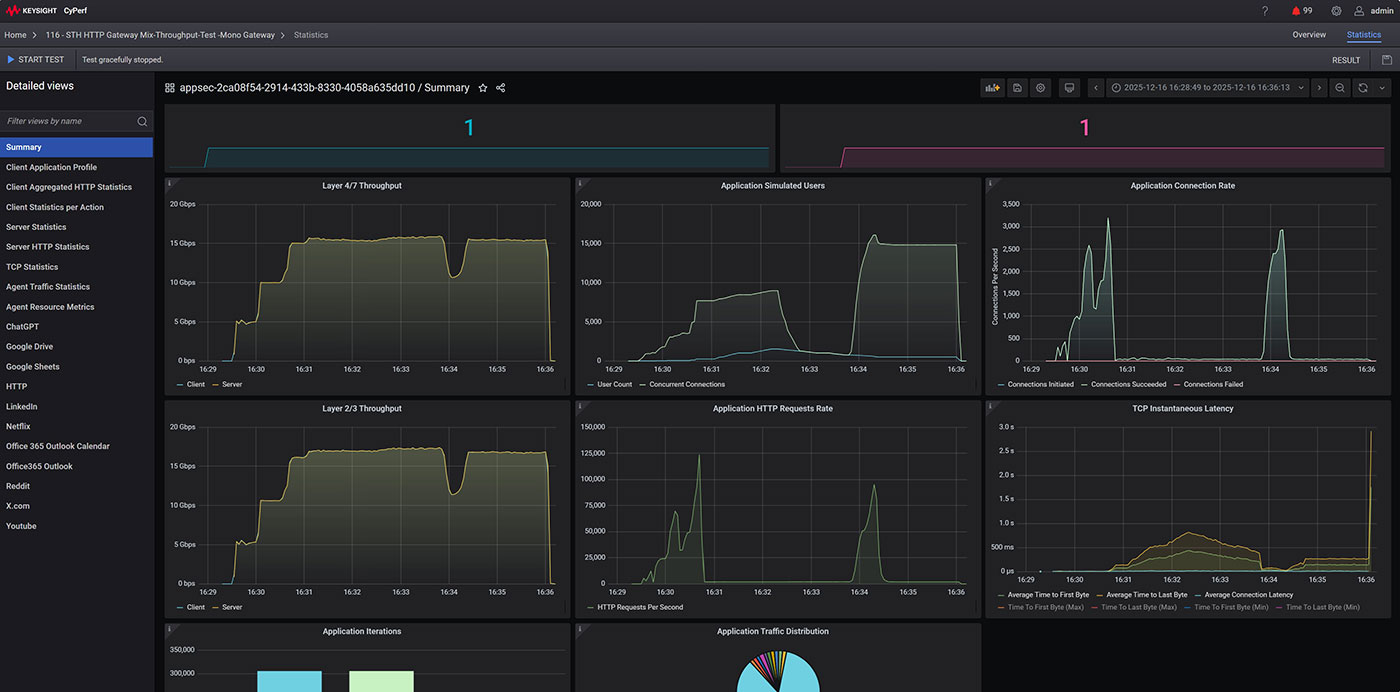The height and width of the screenshot is (692, 1400).
Task: Toggle HTTP Requests Per Second legend entry
Action: [x=635, y=607]
